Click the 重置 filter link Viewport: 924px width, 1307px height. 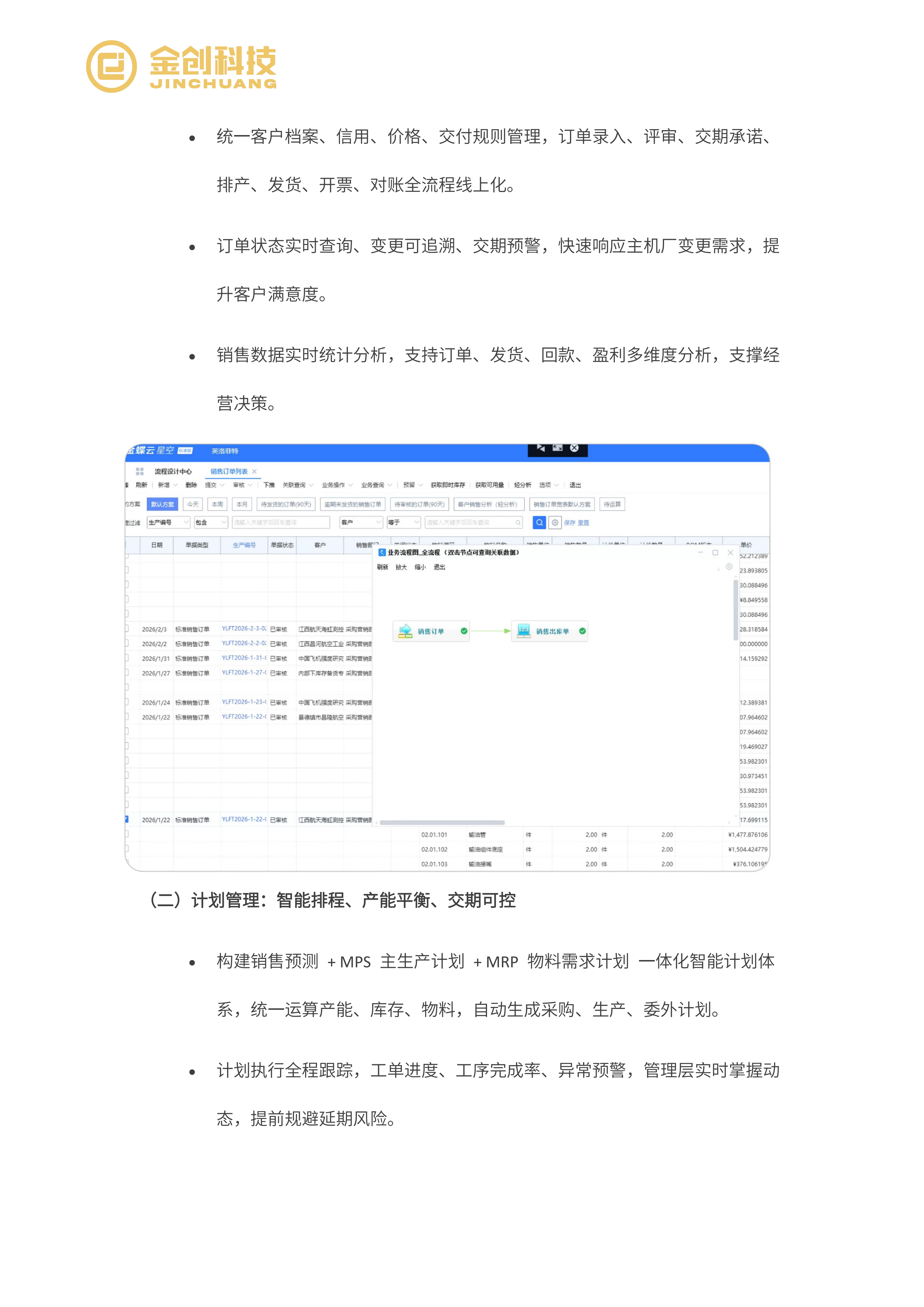[x=584, y=523]
